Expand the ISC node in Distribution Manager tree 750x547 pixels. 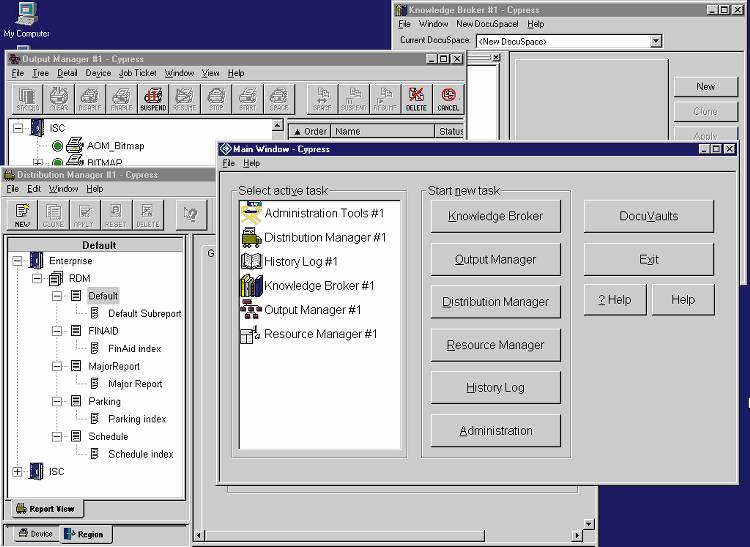17,471
